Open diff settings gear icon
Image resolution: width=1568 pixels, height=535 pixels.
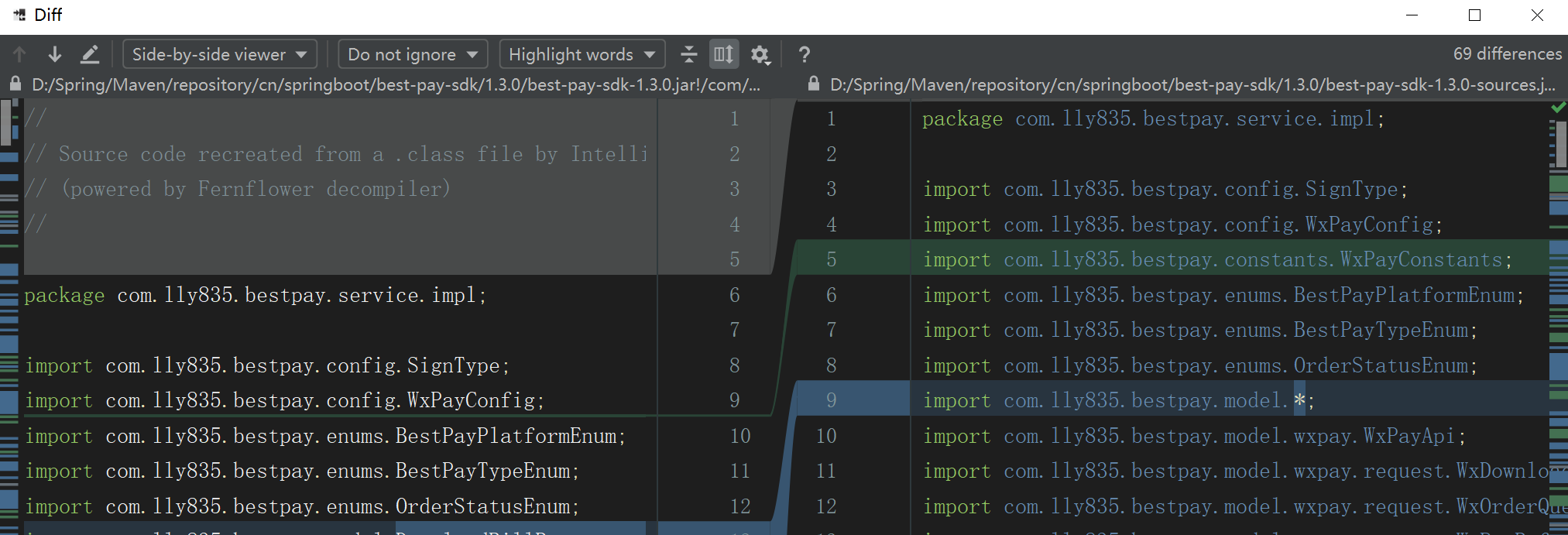coord(760,54)
